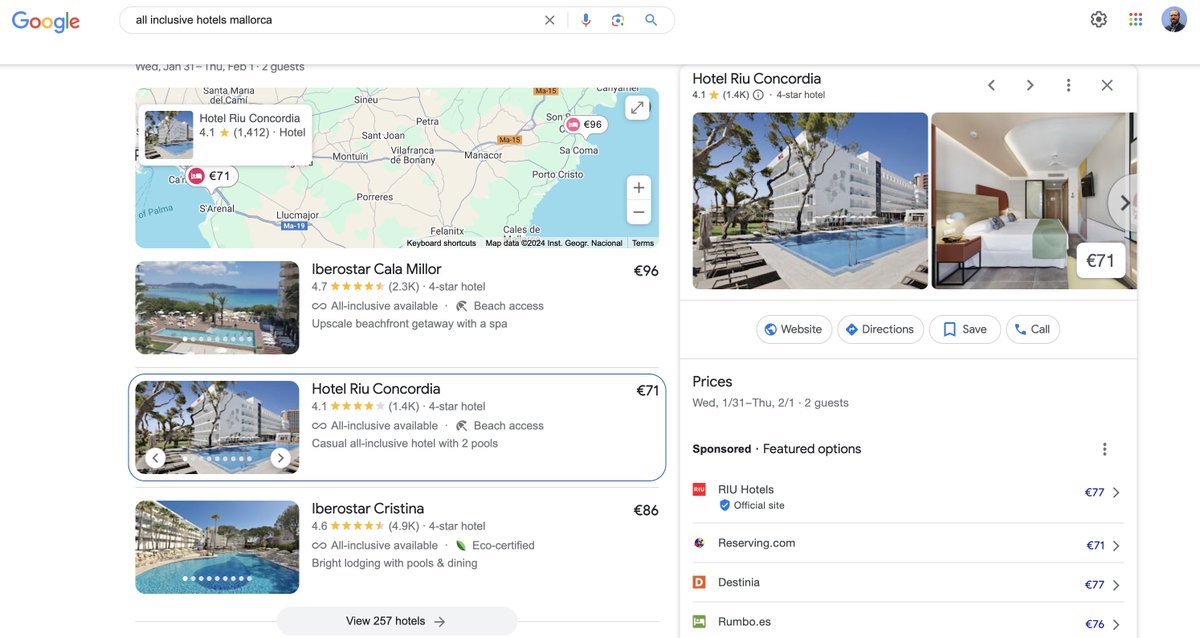Click Iberostar Cala Millor thumbnail photo
The height and width of the screenshot is (638, 1200).
217,308
